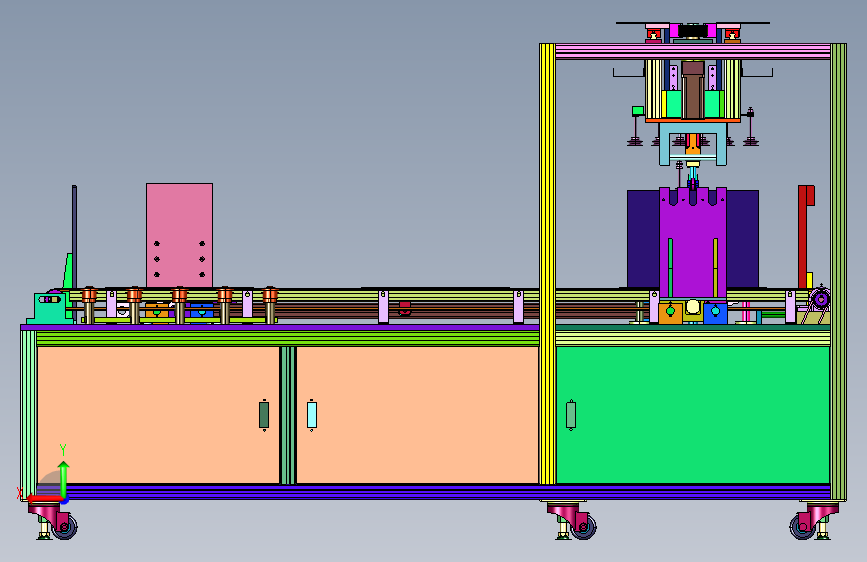Pick the middle orange cabinet door panel
867x562 pixels.
(417, 415)
